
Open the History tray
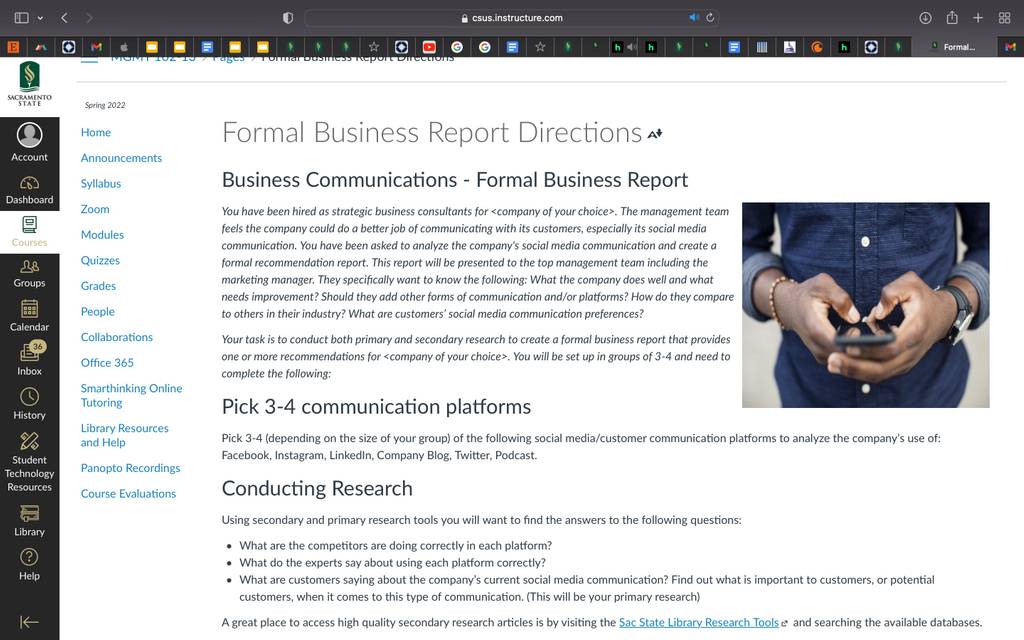click(x=29, y=404)
